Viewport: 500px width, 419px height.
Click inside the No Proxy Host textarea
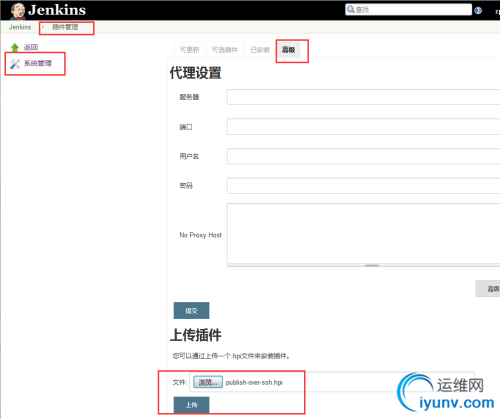point(363,233)
